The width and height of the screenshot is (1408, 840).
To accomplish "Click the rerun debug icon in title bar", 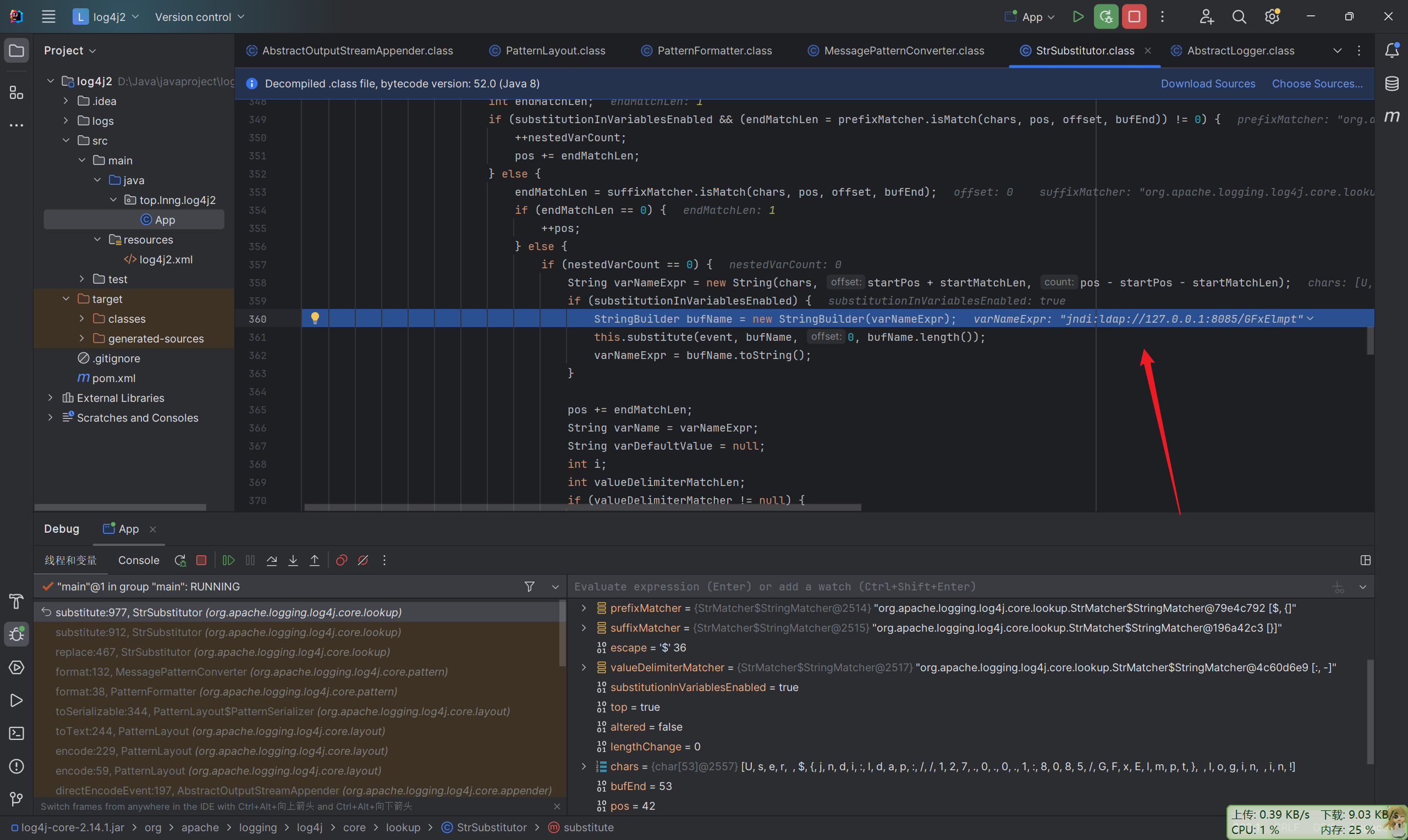I will [1105, 16].
